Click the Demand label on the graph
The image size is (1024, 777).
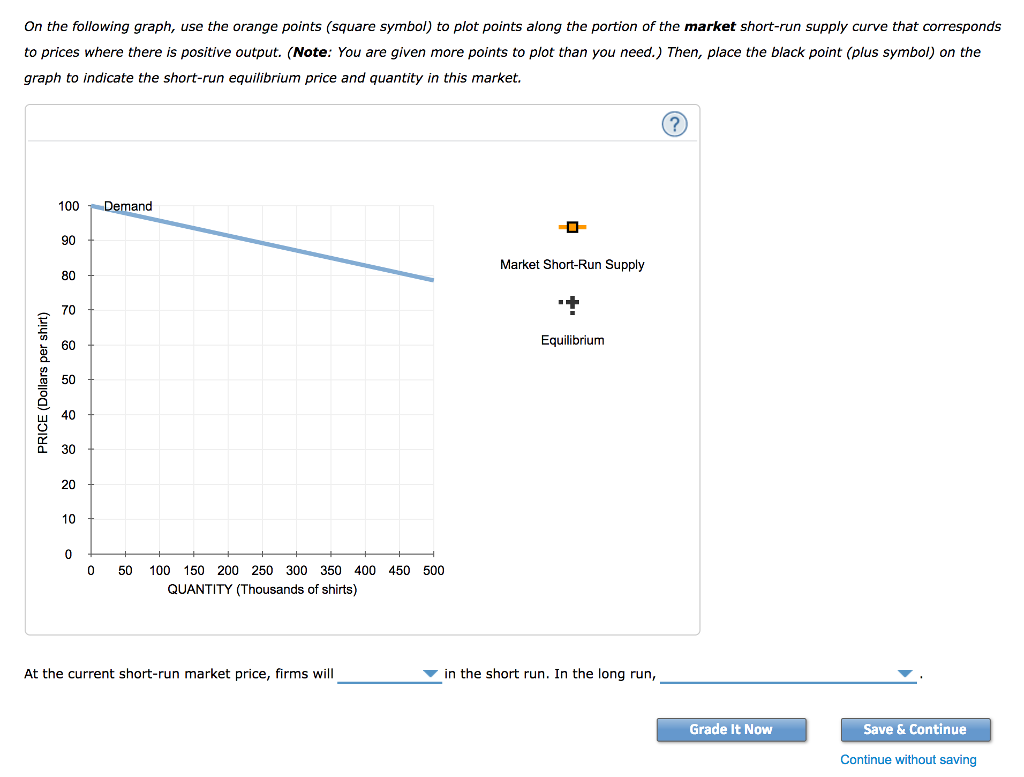tap(130, 206)
